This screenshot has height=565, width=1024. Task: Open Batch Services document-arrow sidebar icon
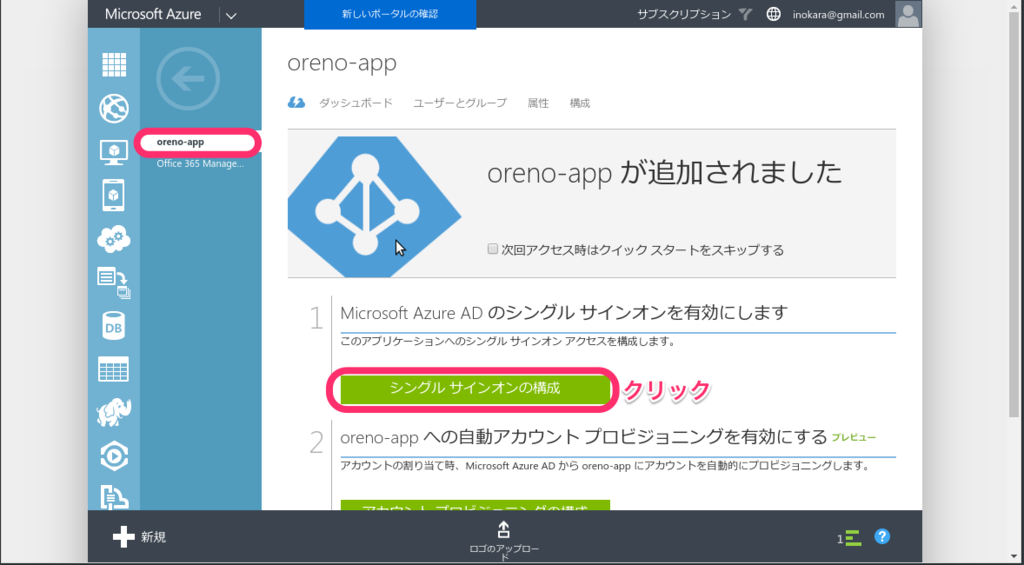pyautogui.click(x=114, y=282)
